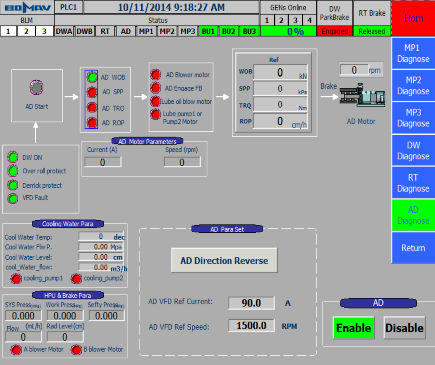Click the green VFD Fault status light
435x365 pixels.
(13, 198)
